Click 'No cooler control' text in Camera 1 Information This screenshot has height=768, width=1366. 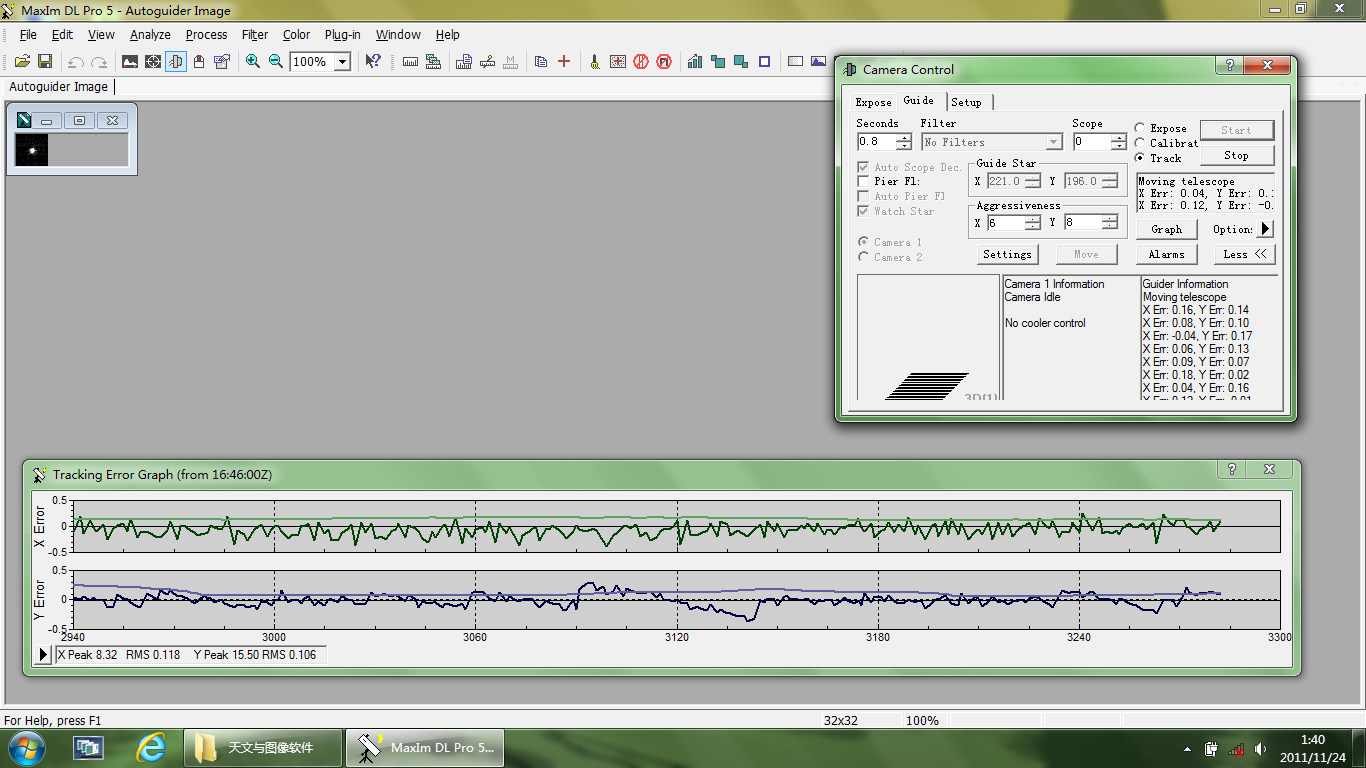point(1045,323)
